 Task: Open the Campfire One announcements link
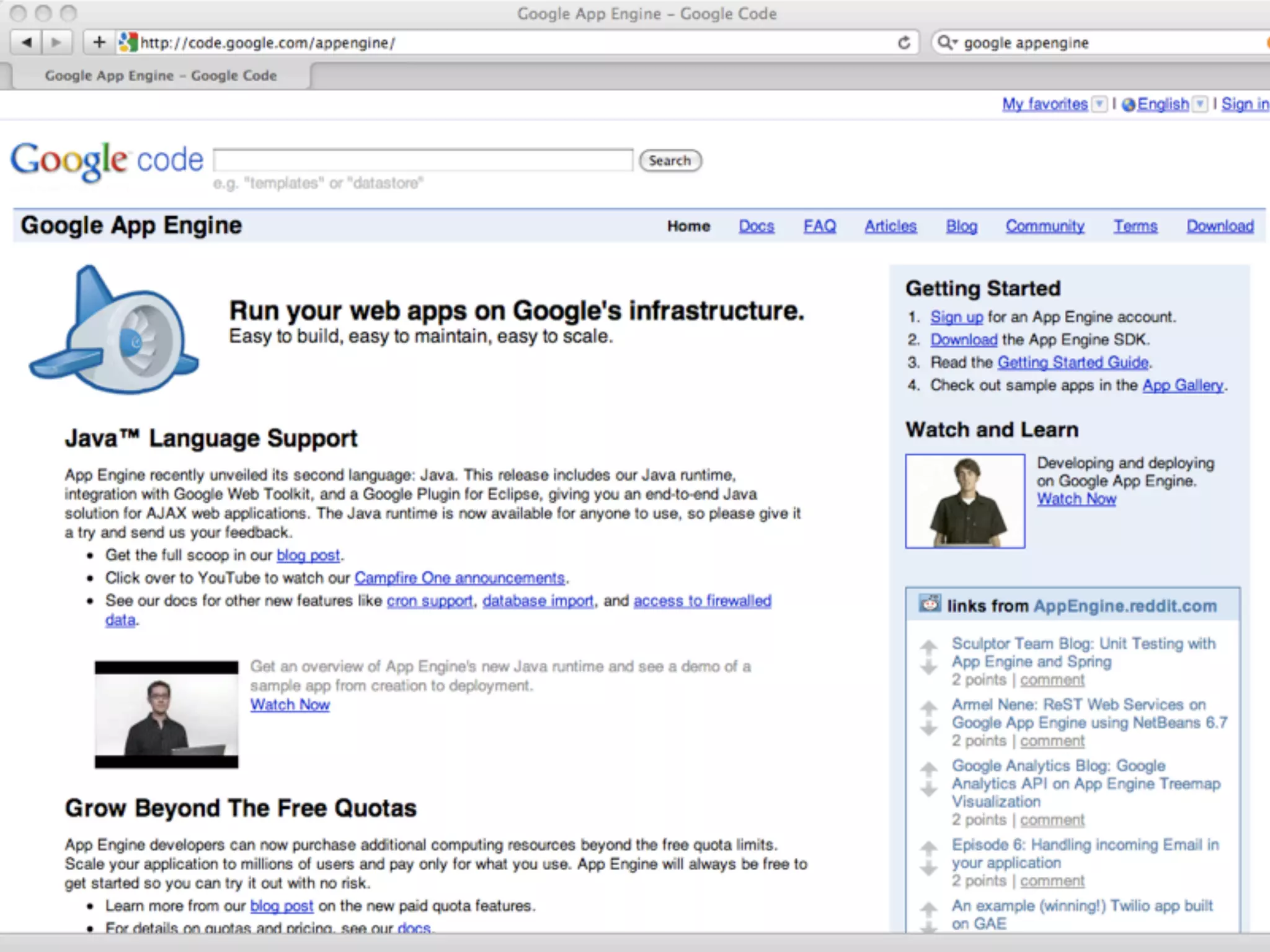pyautogui.click(x=460, y=578)
